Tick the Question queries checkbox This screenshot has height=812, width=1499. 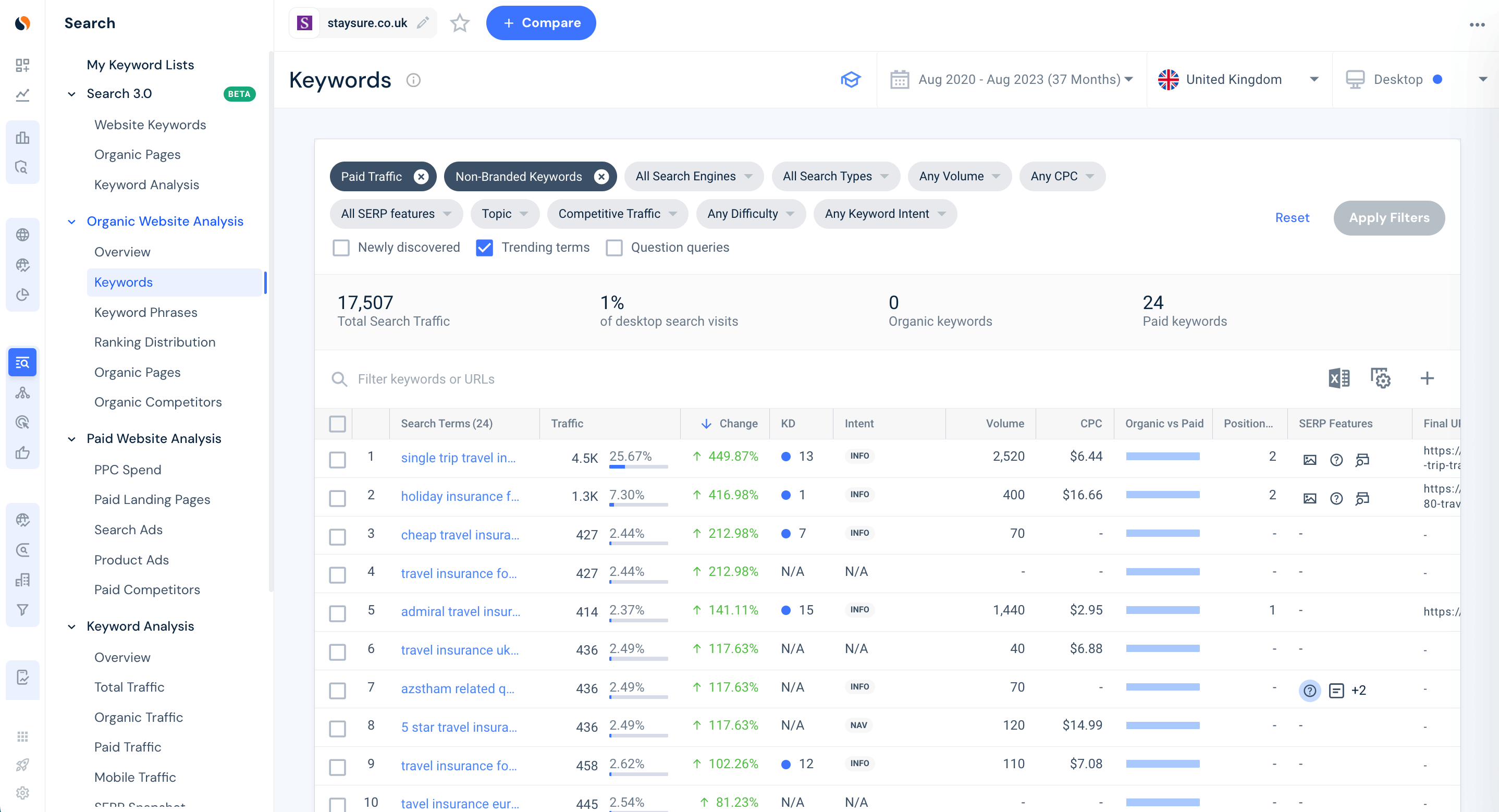(x=614, y=248)
